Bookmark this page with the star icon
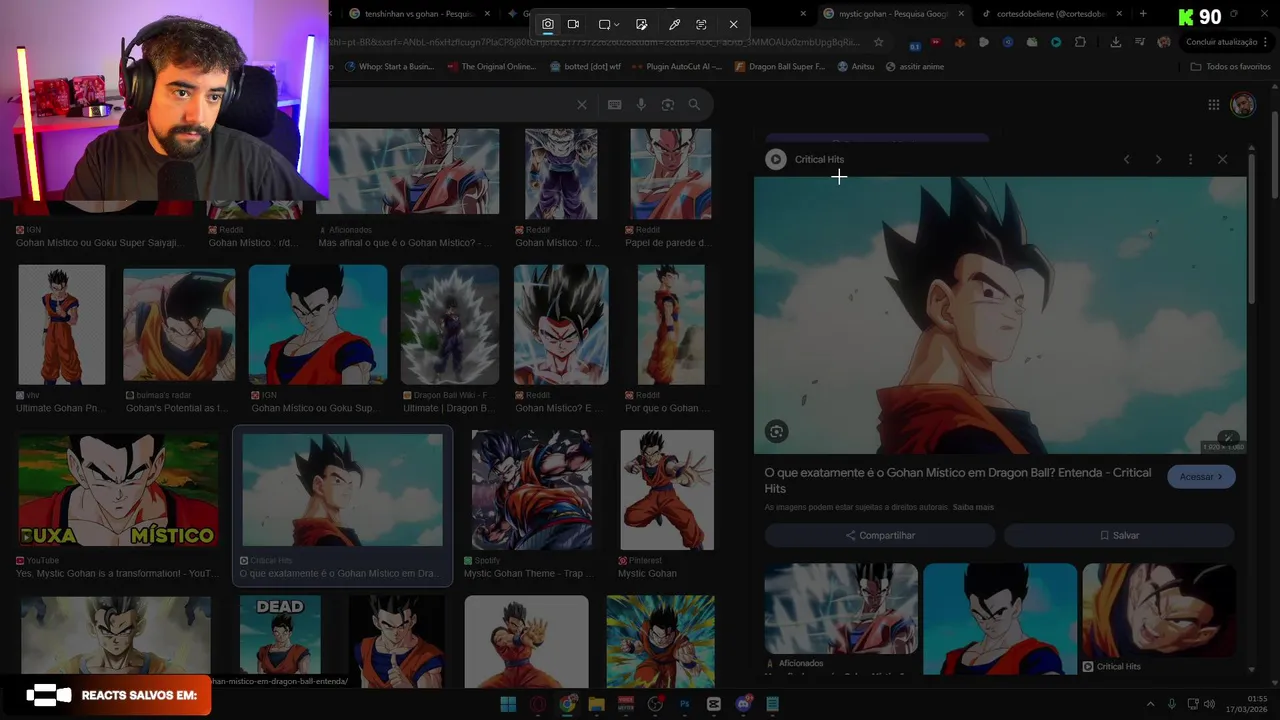The image size is (1280, 720). tap(878, 42)
